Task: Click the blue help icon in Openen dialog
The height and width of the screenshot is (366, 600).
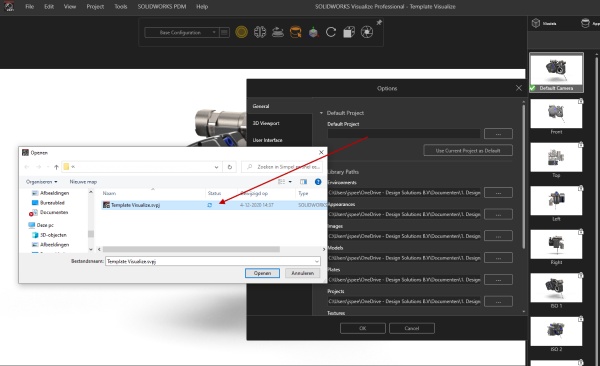Action: [318, 182]
